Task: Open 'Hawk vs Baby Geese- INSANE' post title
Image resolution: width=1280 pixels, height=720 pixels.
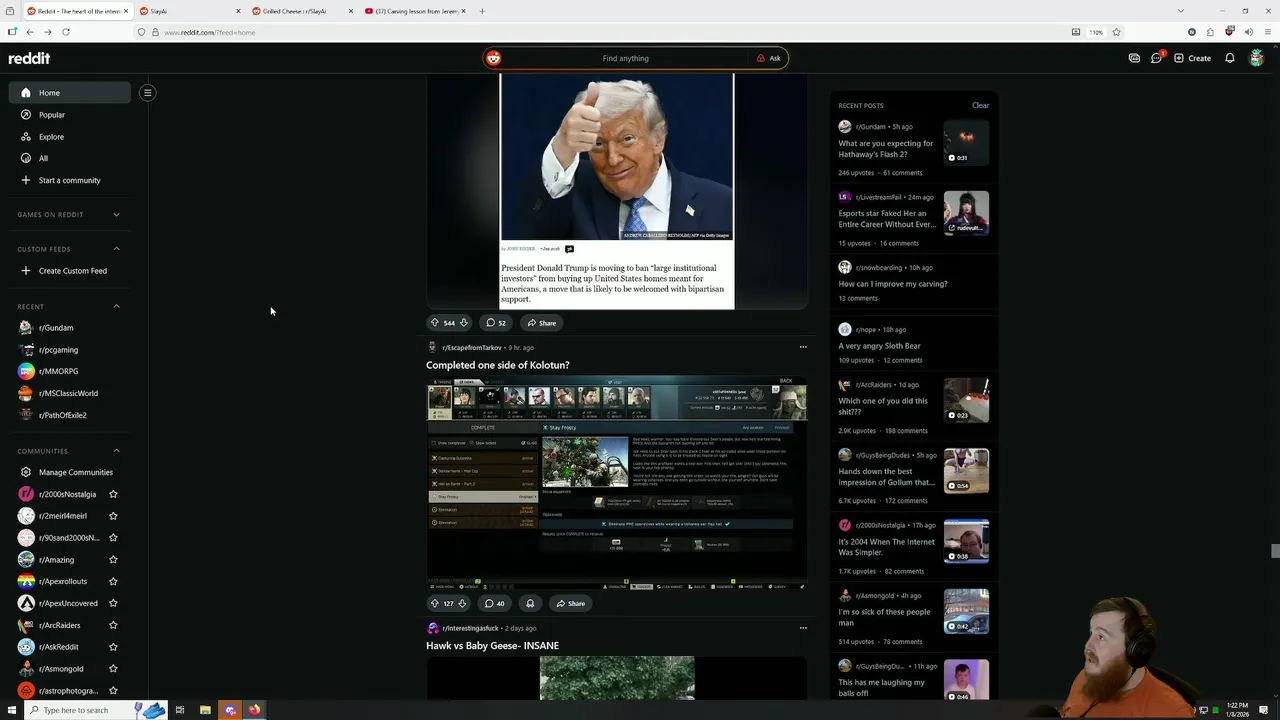Action: pos(492,646)
